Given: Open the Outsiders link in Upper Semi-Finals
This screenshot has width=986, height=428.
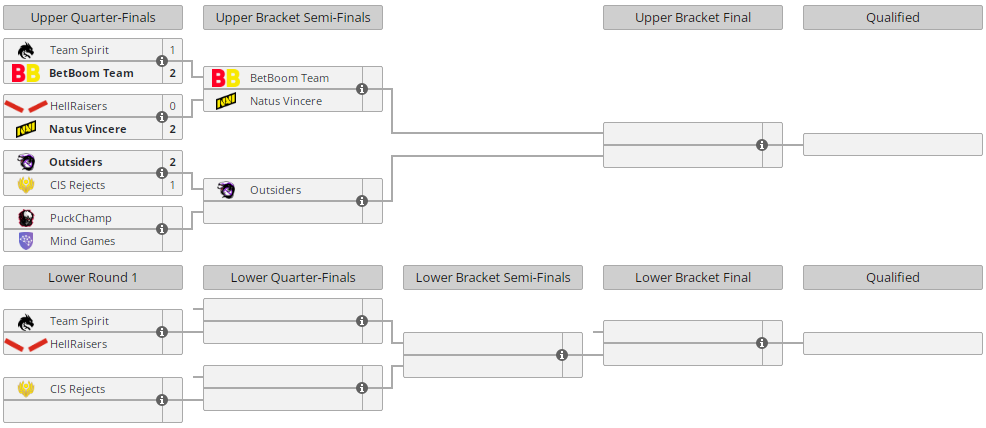Looking at the screenshot, I should point(275,190).
